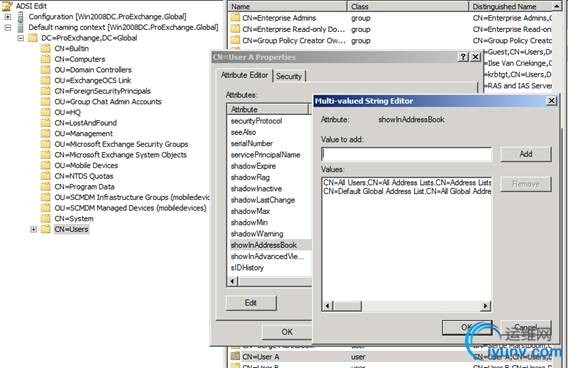This screenshot has height=368, width=568.
Task: Click the Default naming context server icon
Action: tap(21, 28)
